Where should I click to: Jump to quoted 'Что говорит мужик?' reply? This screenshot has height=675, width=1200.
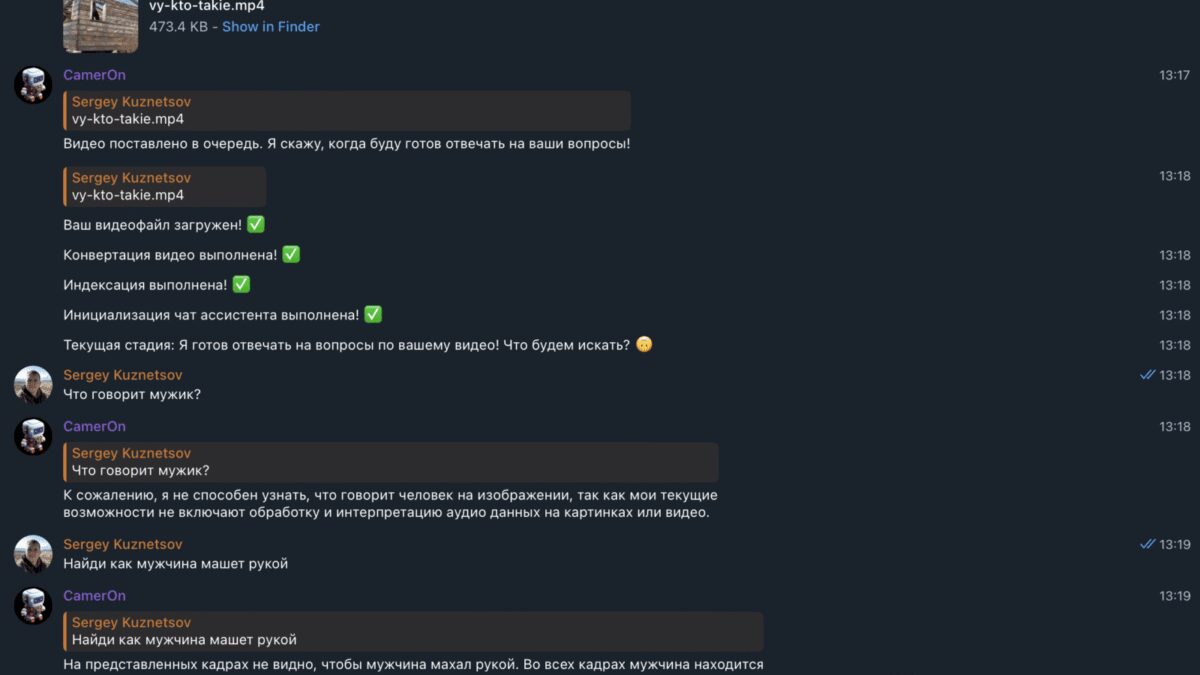(390, 462)
